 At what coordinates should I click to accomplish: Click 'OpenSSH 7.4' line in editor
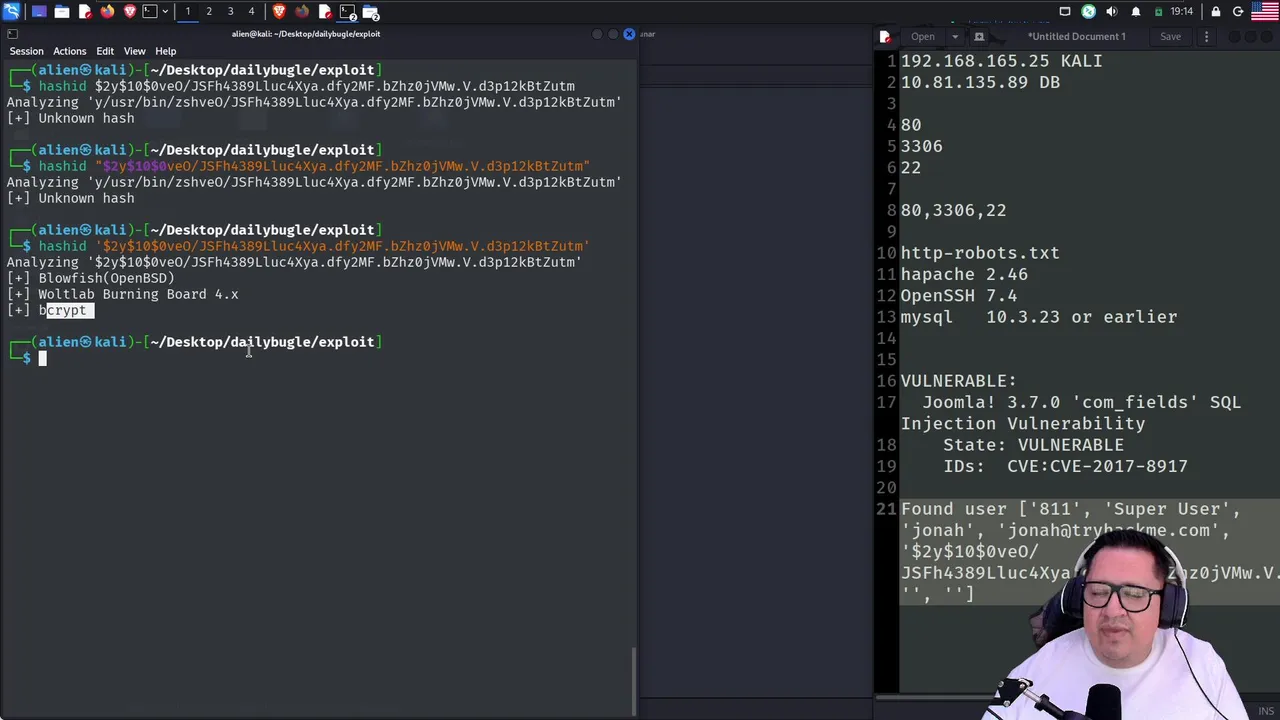pos(958,295)
